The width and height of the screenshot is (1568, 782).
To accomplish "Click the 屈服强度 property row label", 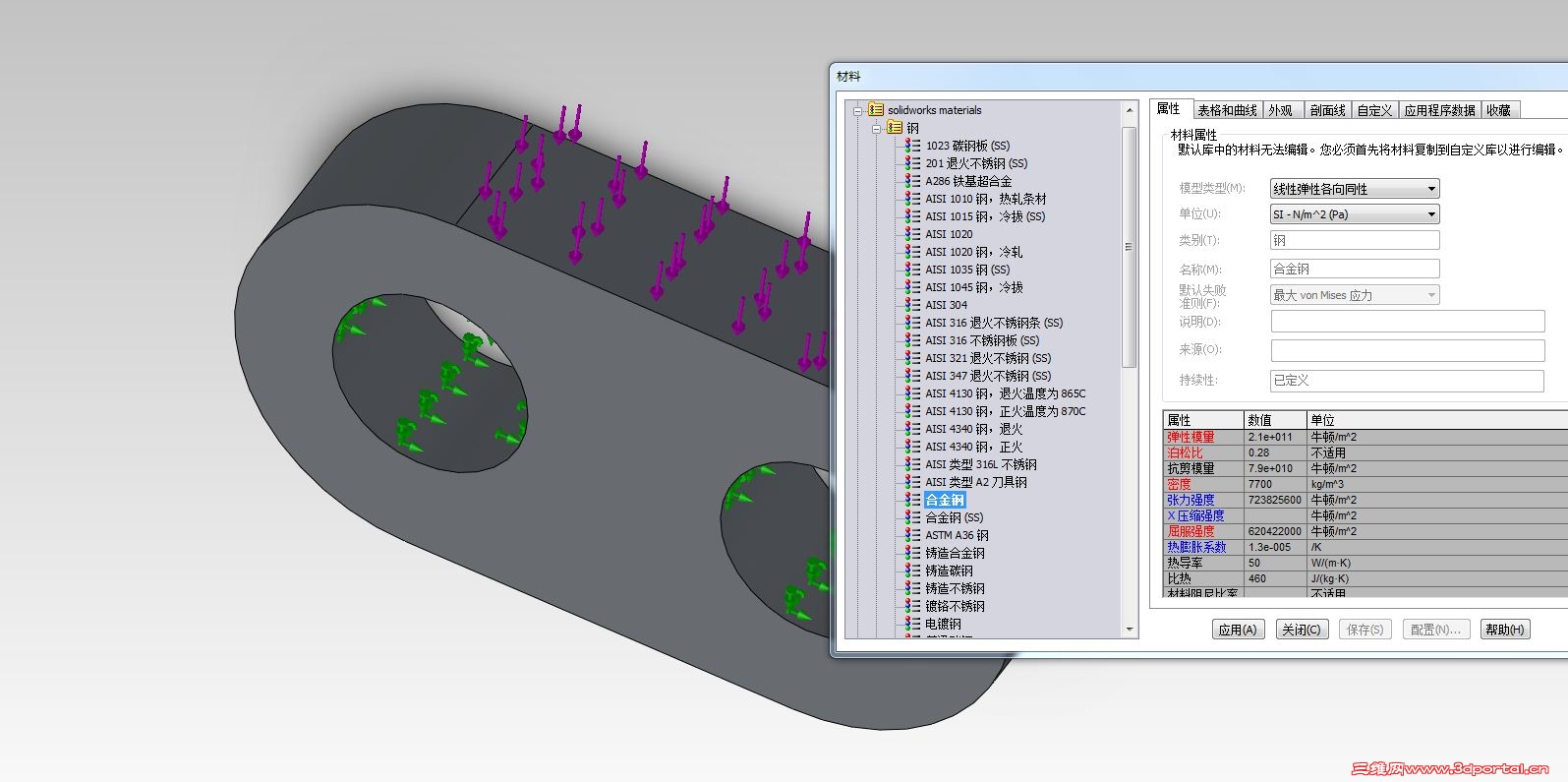I will (x=1191, y=531).
